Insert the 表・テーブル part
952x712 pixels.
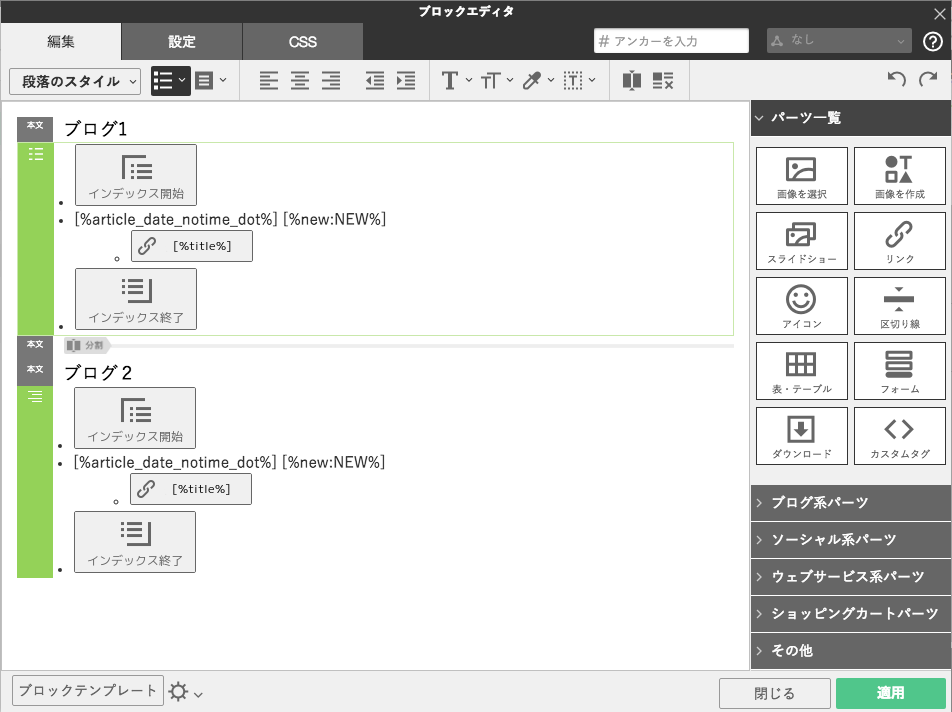pyautogui.click(x=801, y=371)
